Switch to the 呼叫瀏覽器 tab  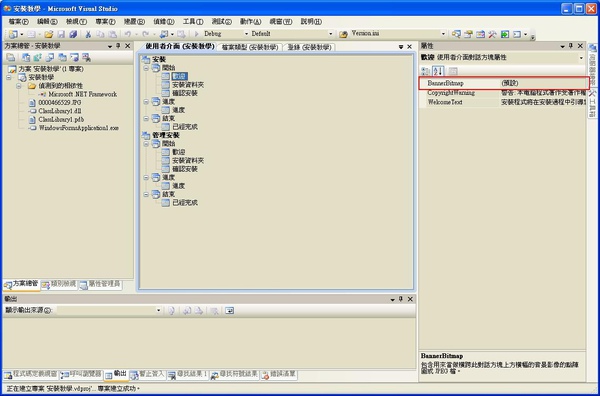pyautogui.click(x=81, y=375)
